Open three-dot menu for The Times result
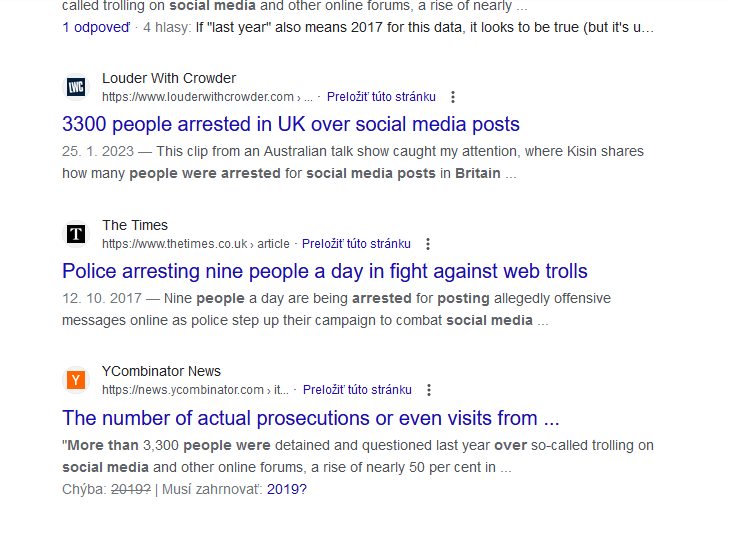The height and width of the screenshot is (533, 731). 428,244
